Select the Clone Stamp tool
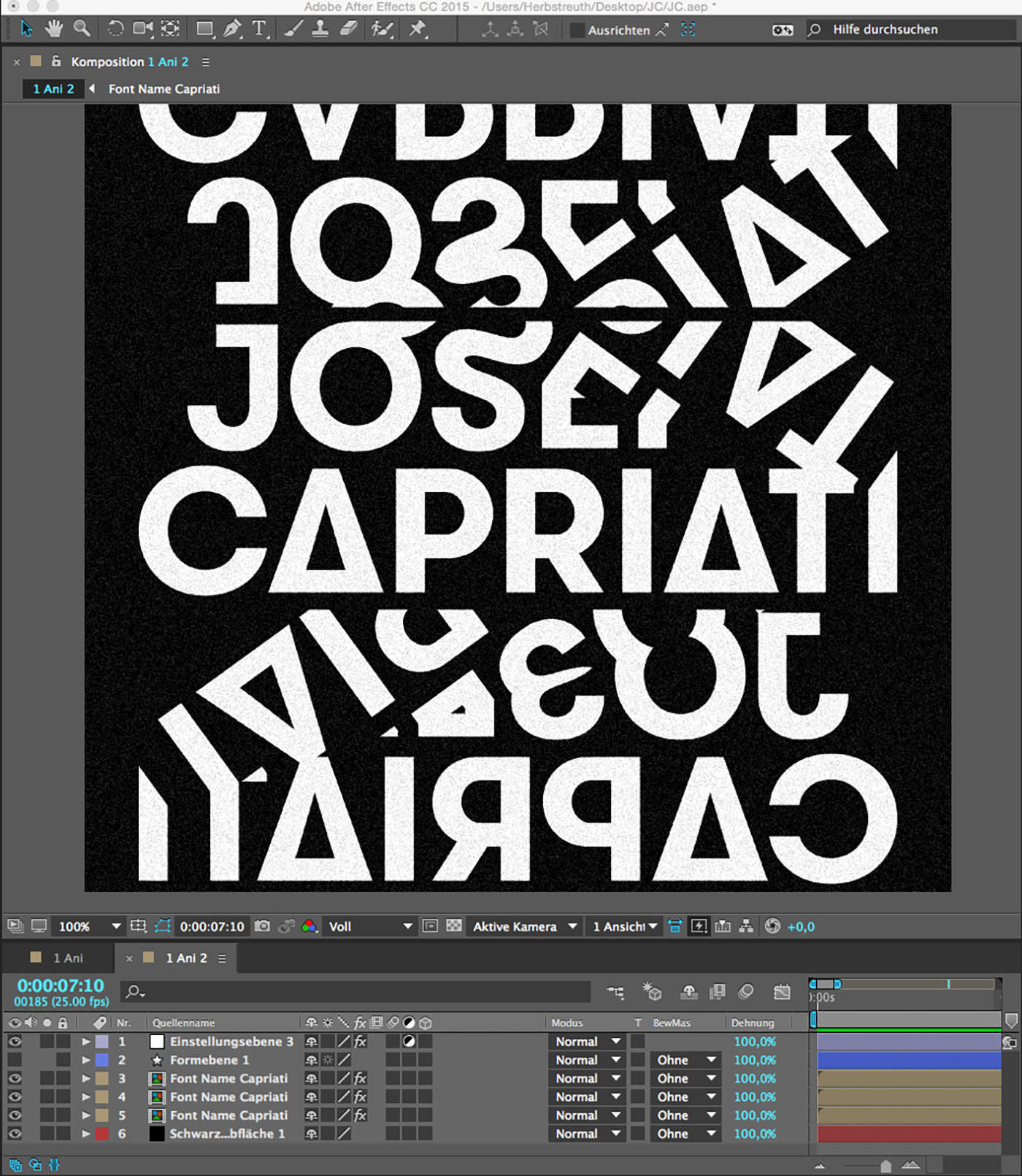This screenshot has width=1022, height=1176. point(320,29)
